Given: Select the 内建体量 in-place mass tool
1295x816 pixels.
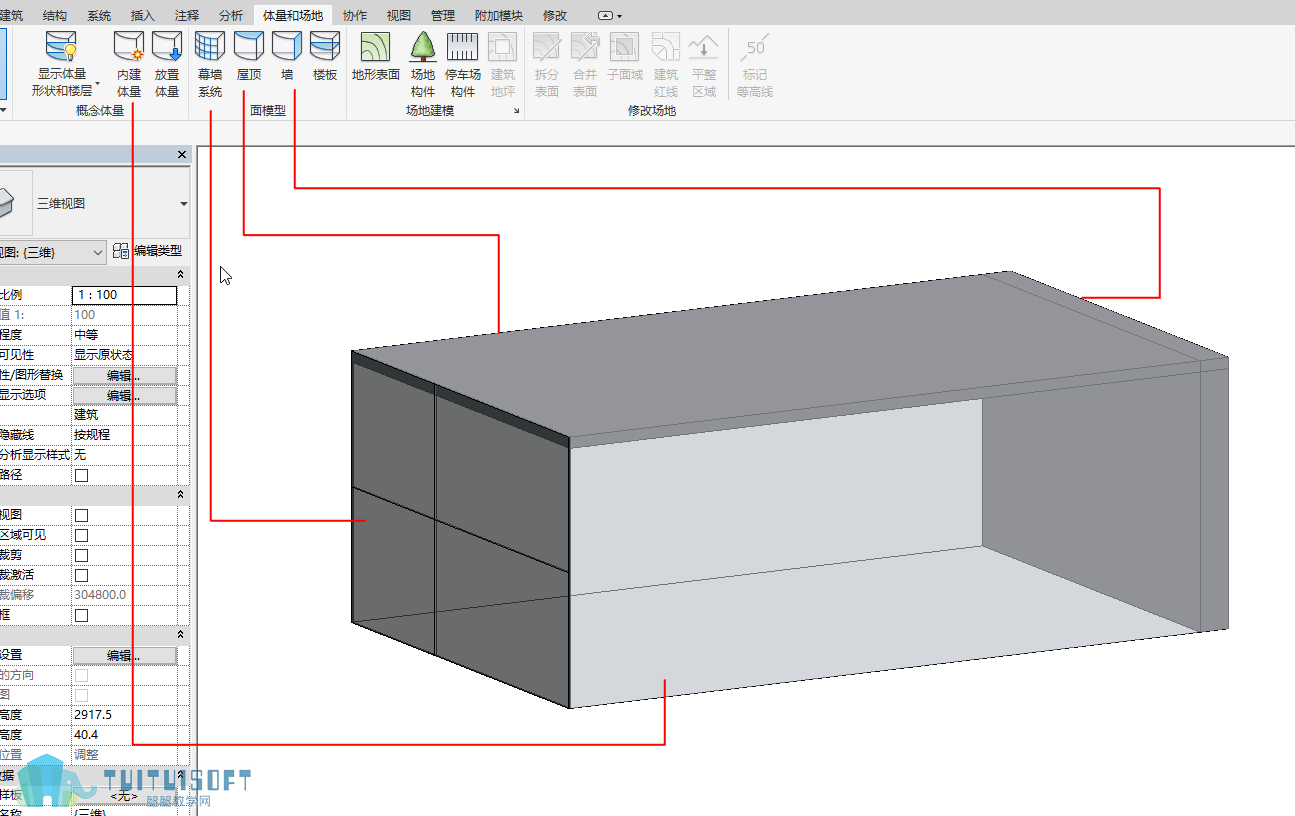Looking at the screenshot, I should coord(129,64).
